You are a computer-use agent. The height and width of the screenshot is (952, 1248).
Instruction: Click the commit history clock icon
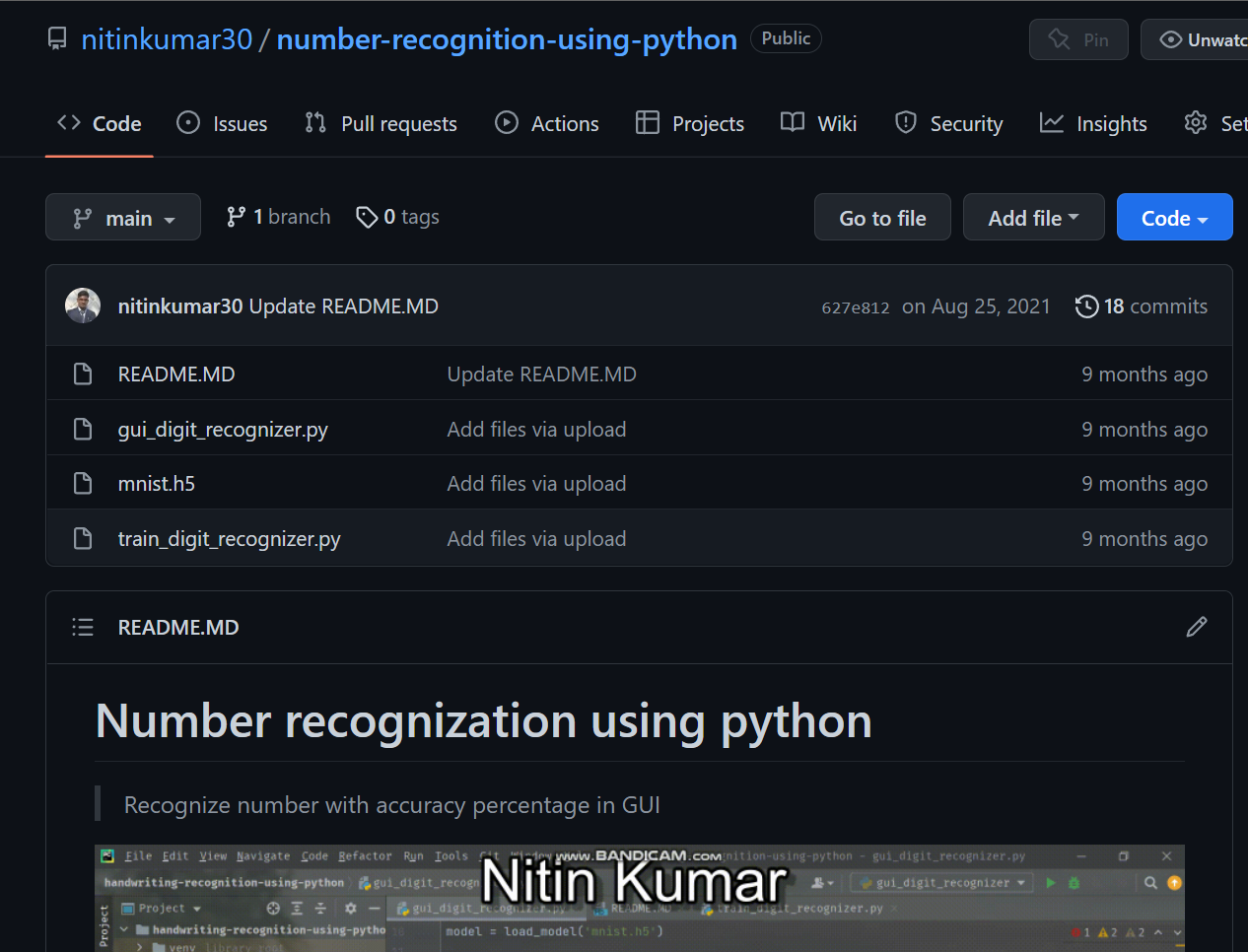1086,306
